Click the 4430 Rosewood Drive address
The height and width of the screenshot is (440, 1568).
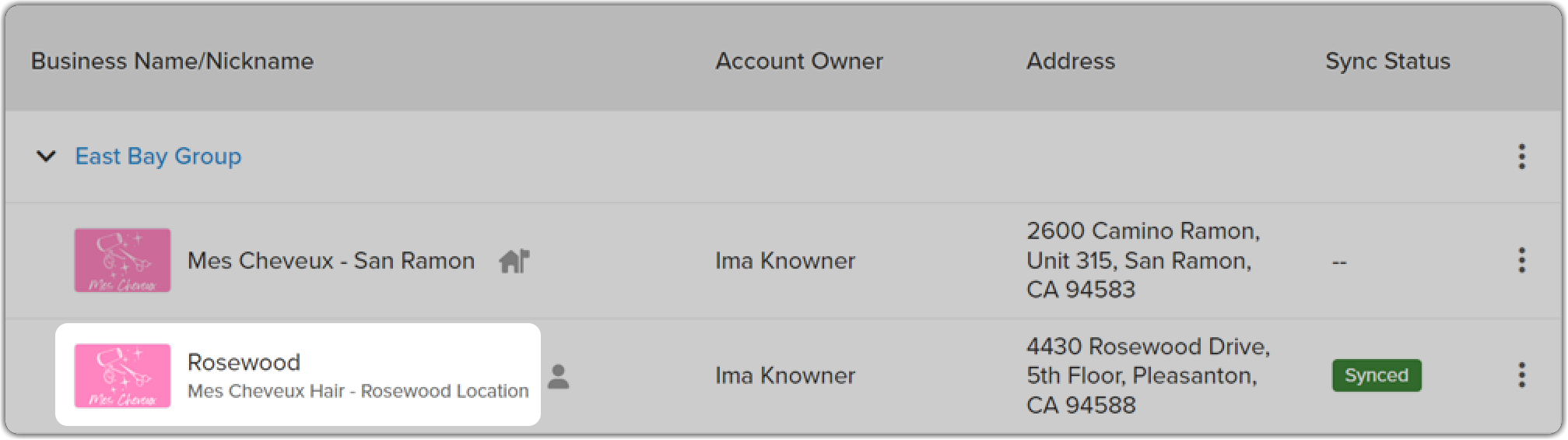[x=1147, y=375]
